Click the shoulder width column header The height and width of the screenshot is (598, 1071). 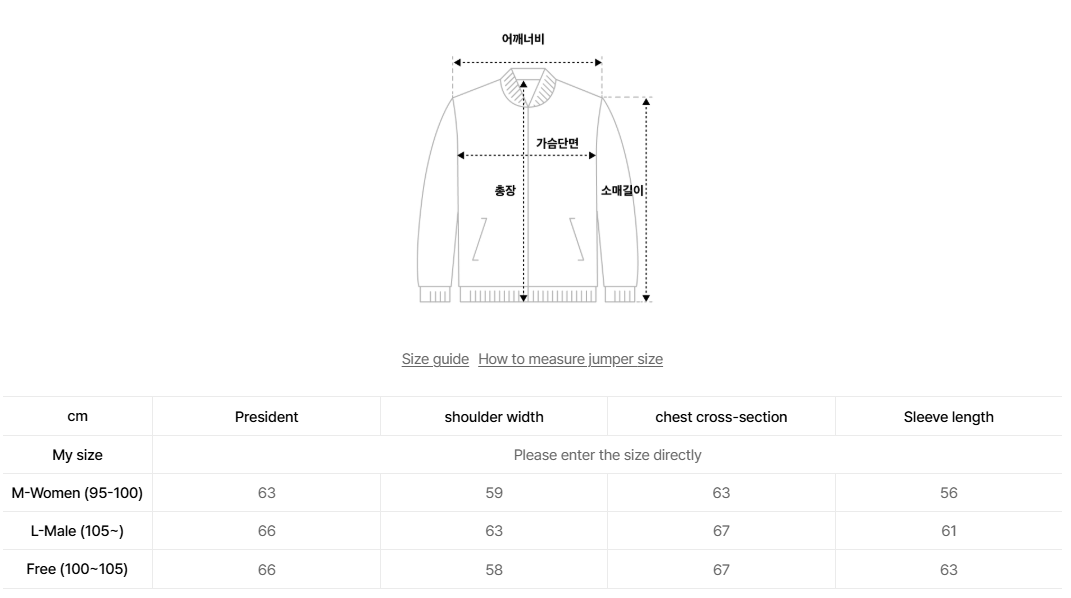[494, 417]
